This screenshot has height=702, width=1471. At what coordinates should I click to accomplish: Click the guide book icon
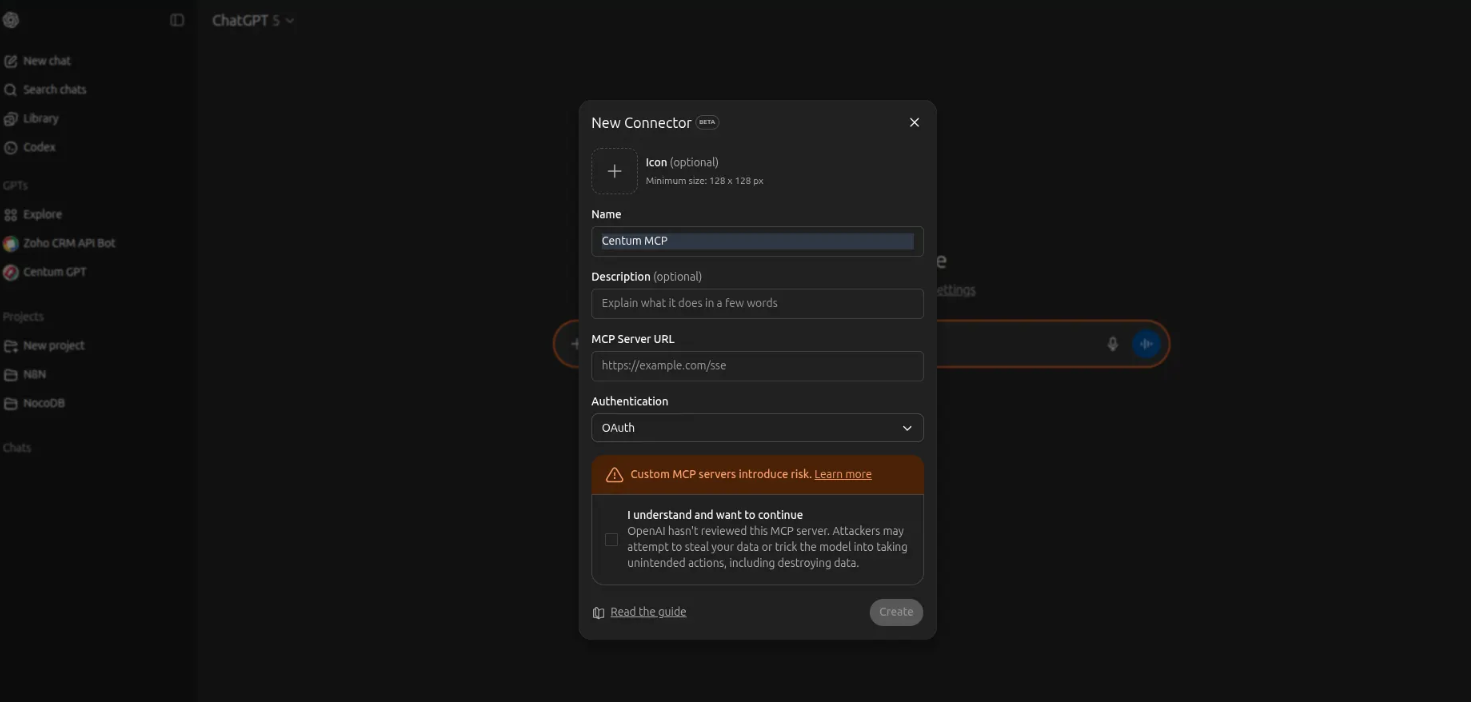(x=598, y=612)
